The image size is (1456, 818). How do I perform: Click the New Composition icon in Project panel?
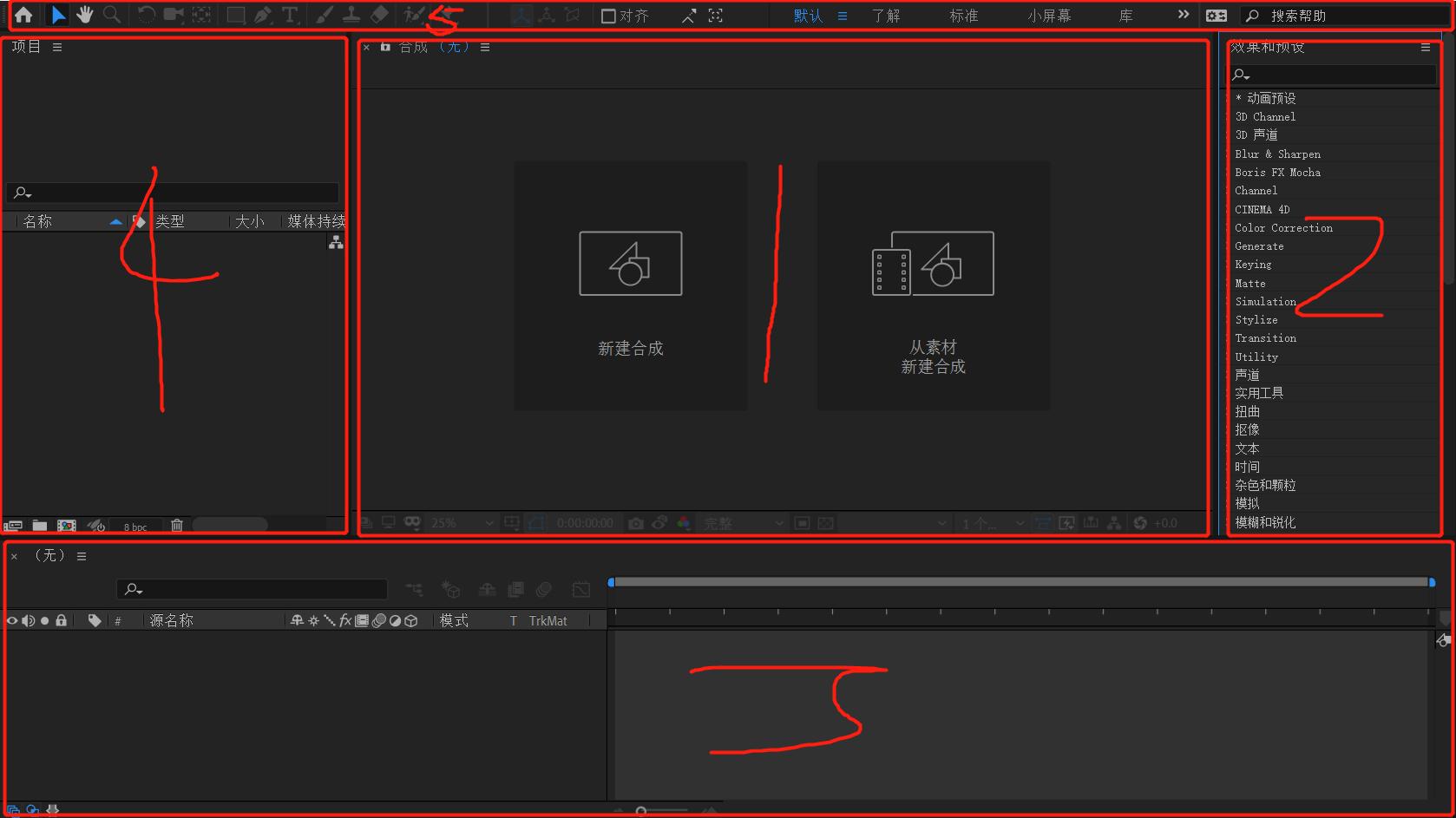click(67, 526)
